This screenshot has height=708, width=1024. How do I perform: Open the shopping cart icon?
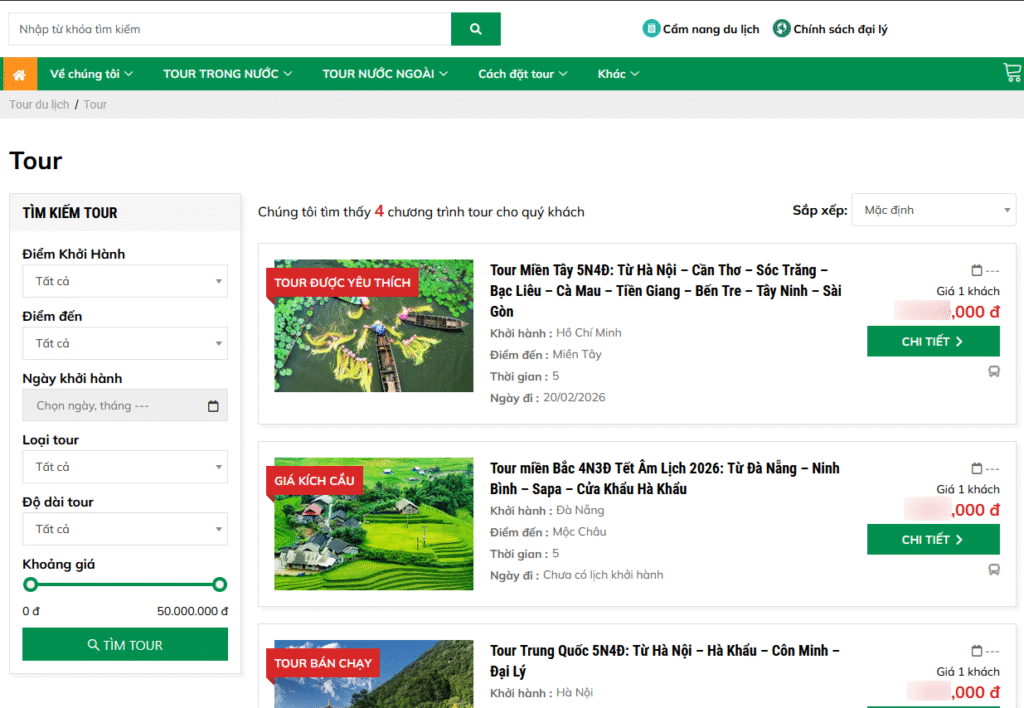1012,72
